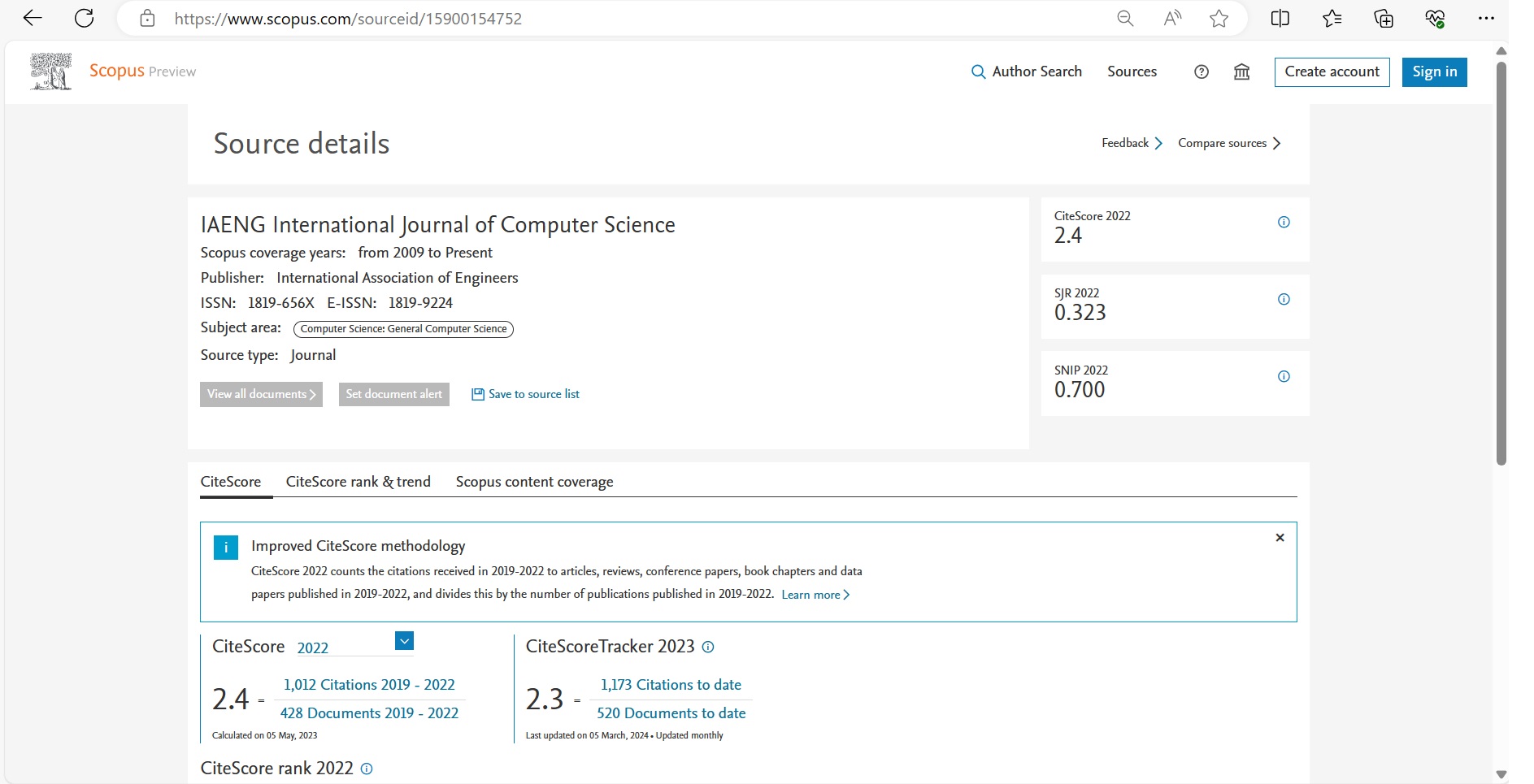The width and height of the screenshot is (1534, 784).
Task: Open 1,012 Citations 2019 - 2022 link
Action: point(369,685)
